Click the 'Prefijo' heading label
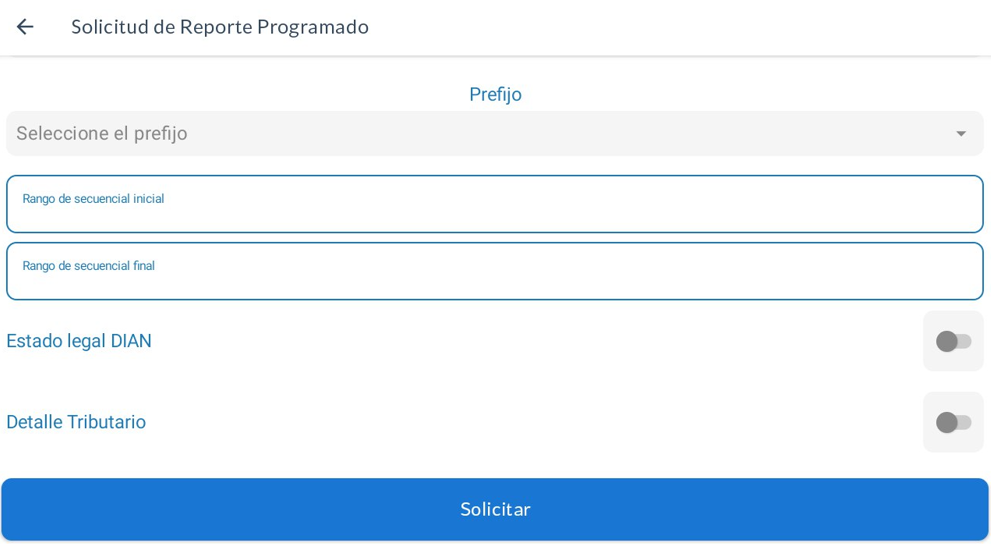991x544 pixels. pyautogui.click(x=495, y=94)
